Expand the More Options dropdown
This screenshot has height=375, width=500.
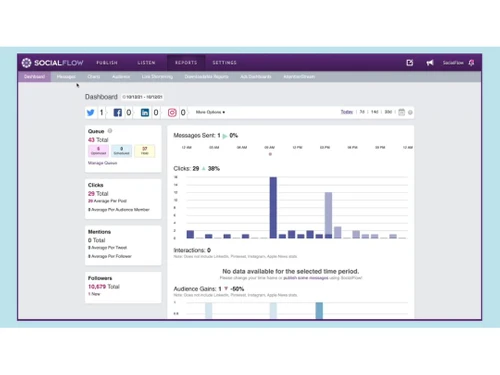click(210, 112)
